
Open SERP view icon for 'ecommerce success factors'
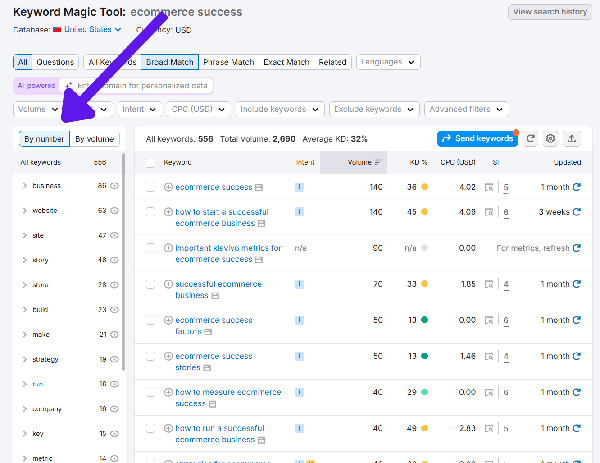[489, 320]
